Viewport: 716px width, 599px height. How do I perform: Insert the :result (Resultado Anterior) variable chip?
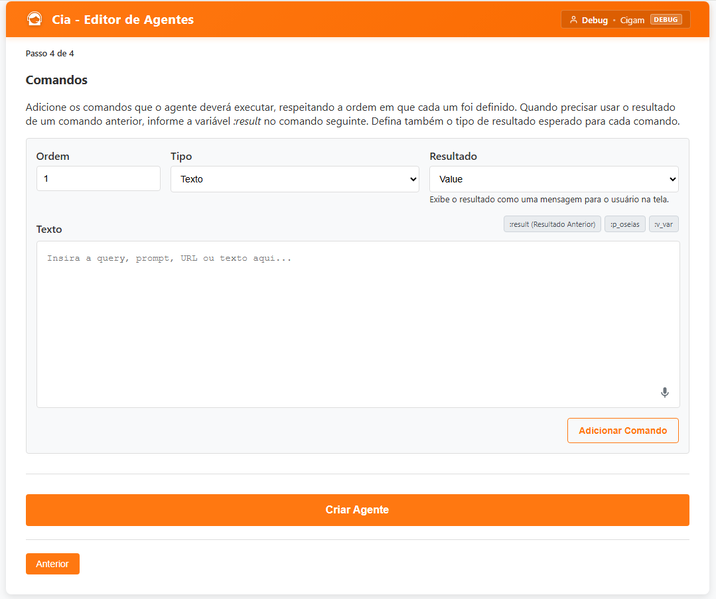[552, 224]
